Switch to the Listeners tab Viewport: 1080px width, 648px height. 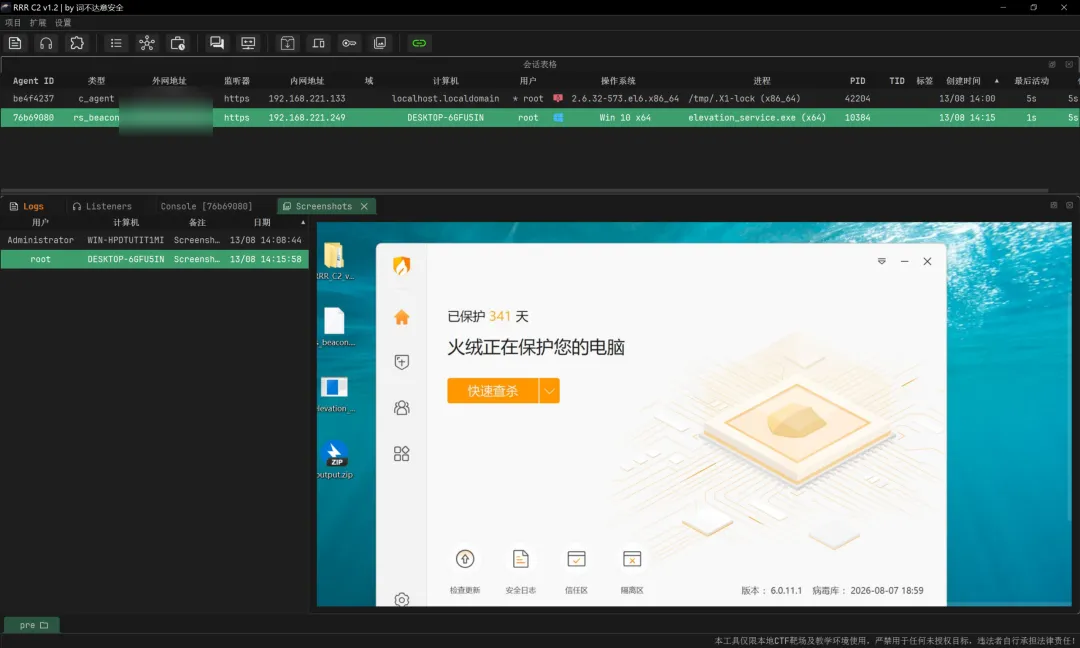102,206
